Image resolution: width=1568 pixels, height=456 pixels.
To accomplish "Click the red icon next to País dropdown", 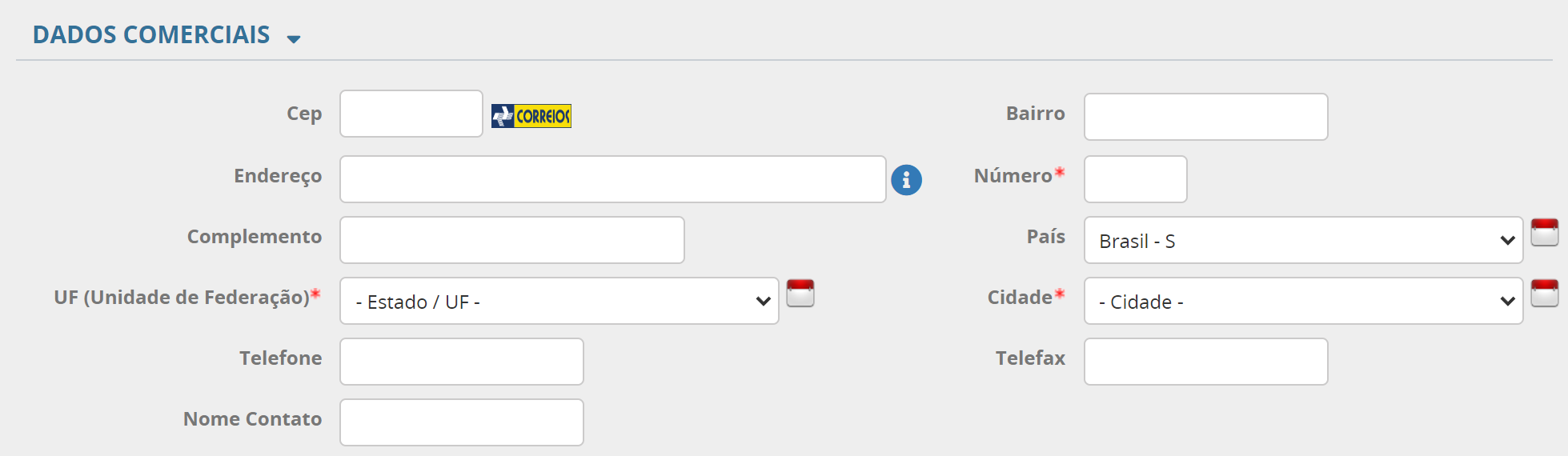I will pos(1544,233).
